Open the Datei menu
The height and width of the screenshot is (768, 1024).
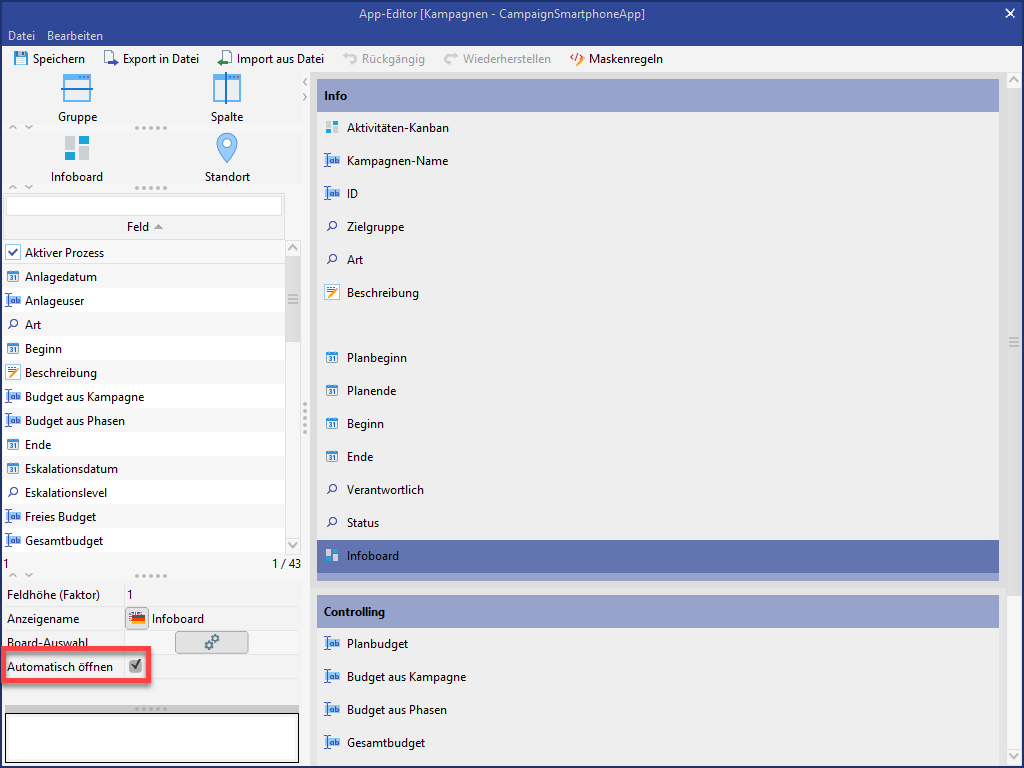coord(21,36)
